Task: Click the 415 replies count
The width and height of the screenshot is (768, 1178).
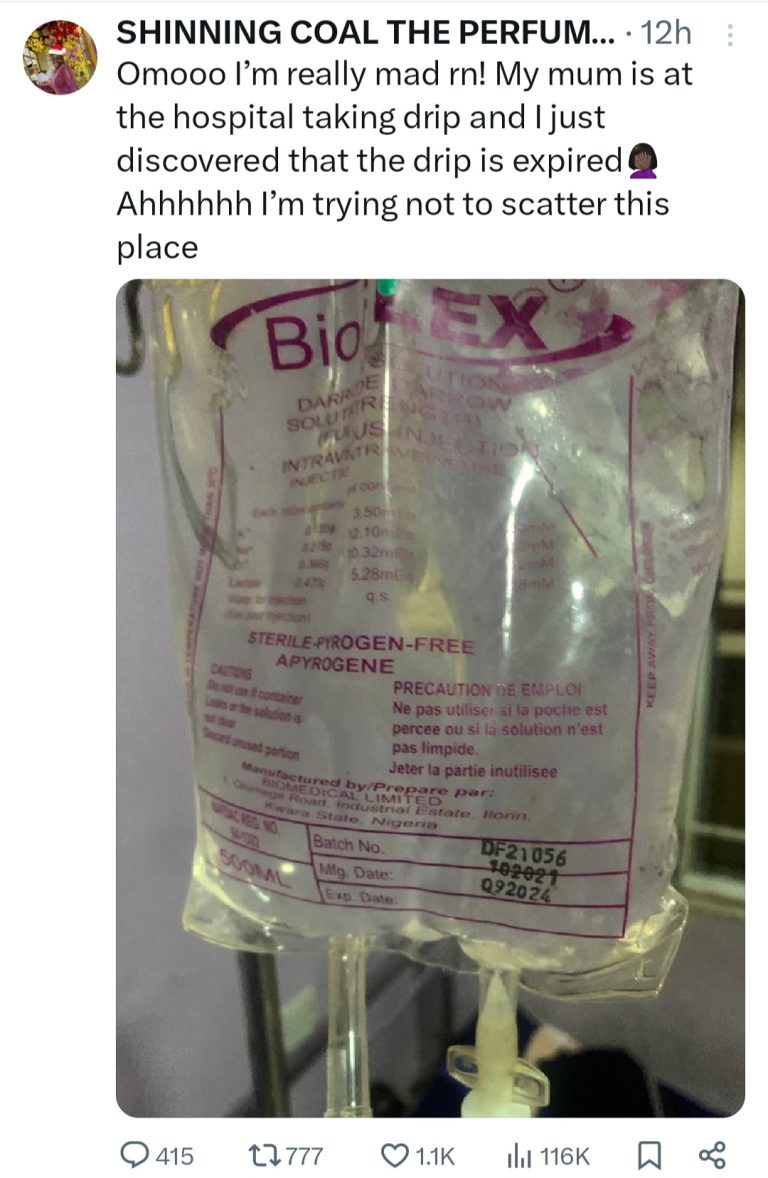Action: [x=174, y=1155]
